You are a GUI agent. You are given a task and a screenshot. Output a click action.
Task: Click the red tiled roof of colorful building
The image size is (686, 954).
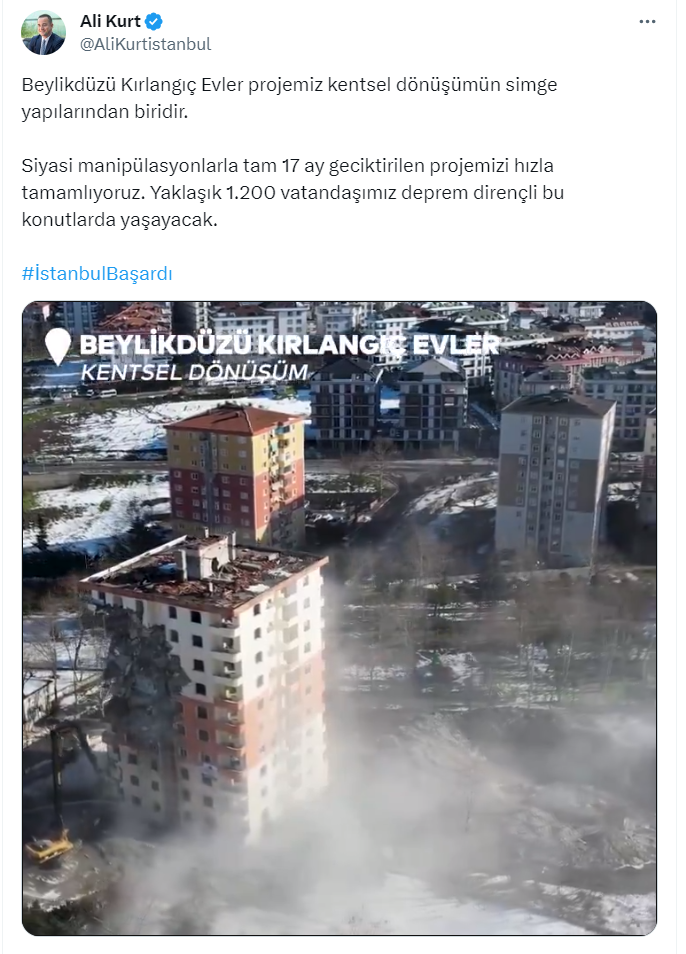[234, 419]
